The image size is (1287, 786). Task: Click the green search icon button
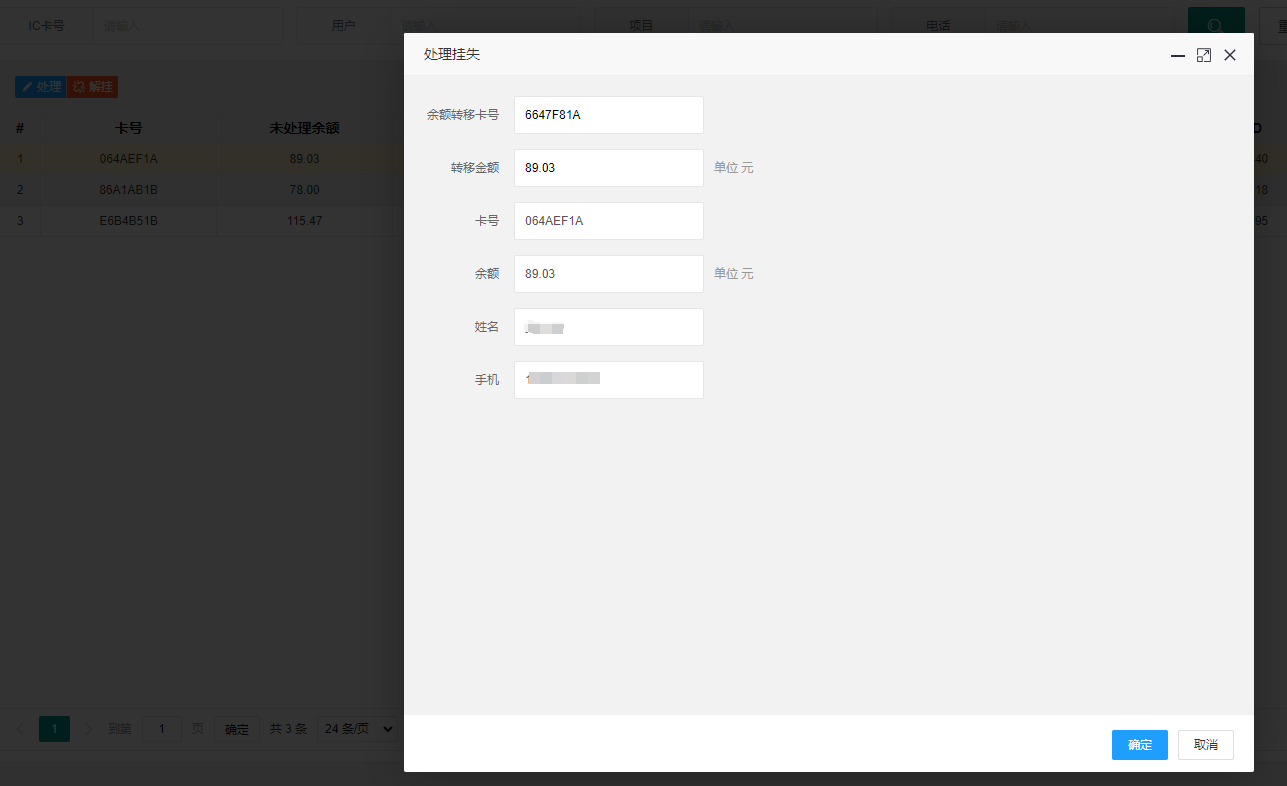point(1216,26)
